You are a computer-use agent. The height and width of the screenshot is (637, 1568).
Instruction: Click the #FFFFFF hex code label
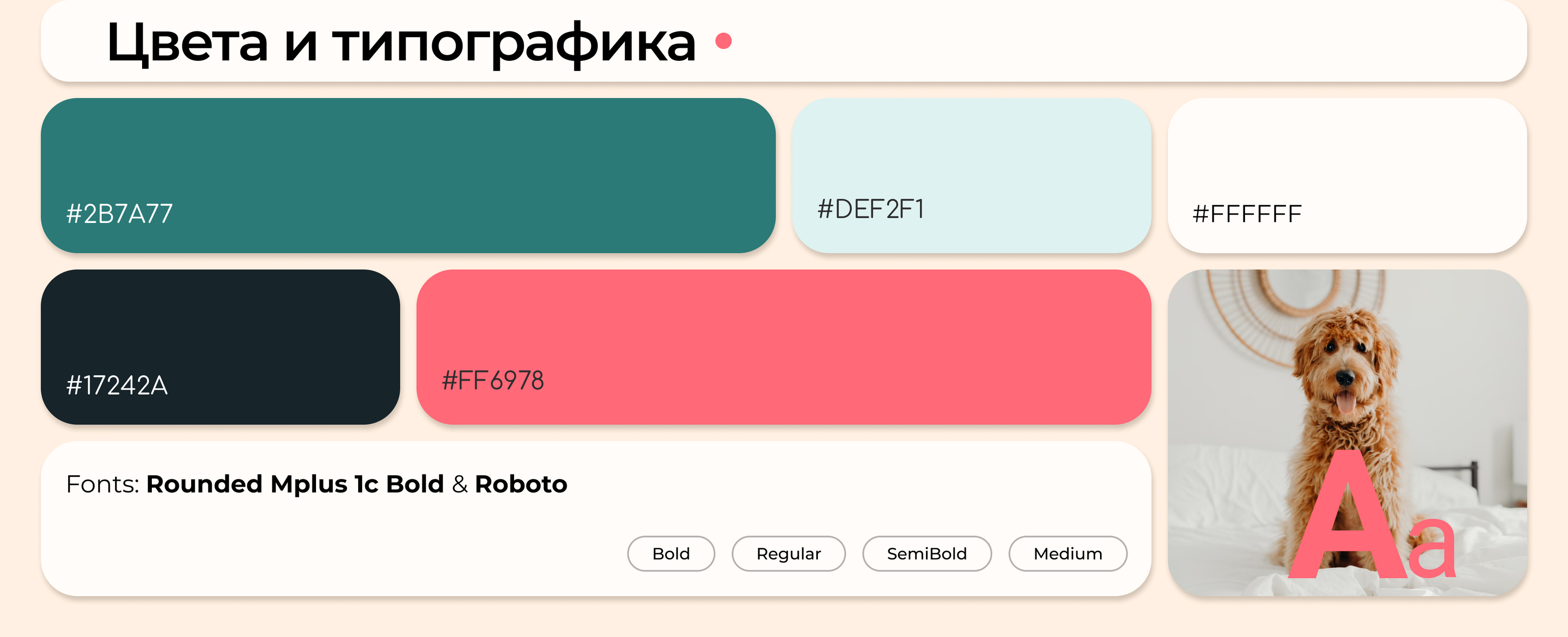(x=1247, y=214)
